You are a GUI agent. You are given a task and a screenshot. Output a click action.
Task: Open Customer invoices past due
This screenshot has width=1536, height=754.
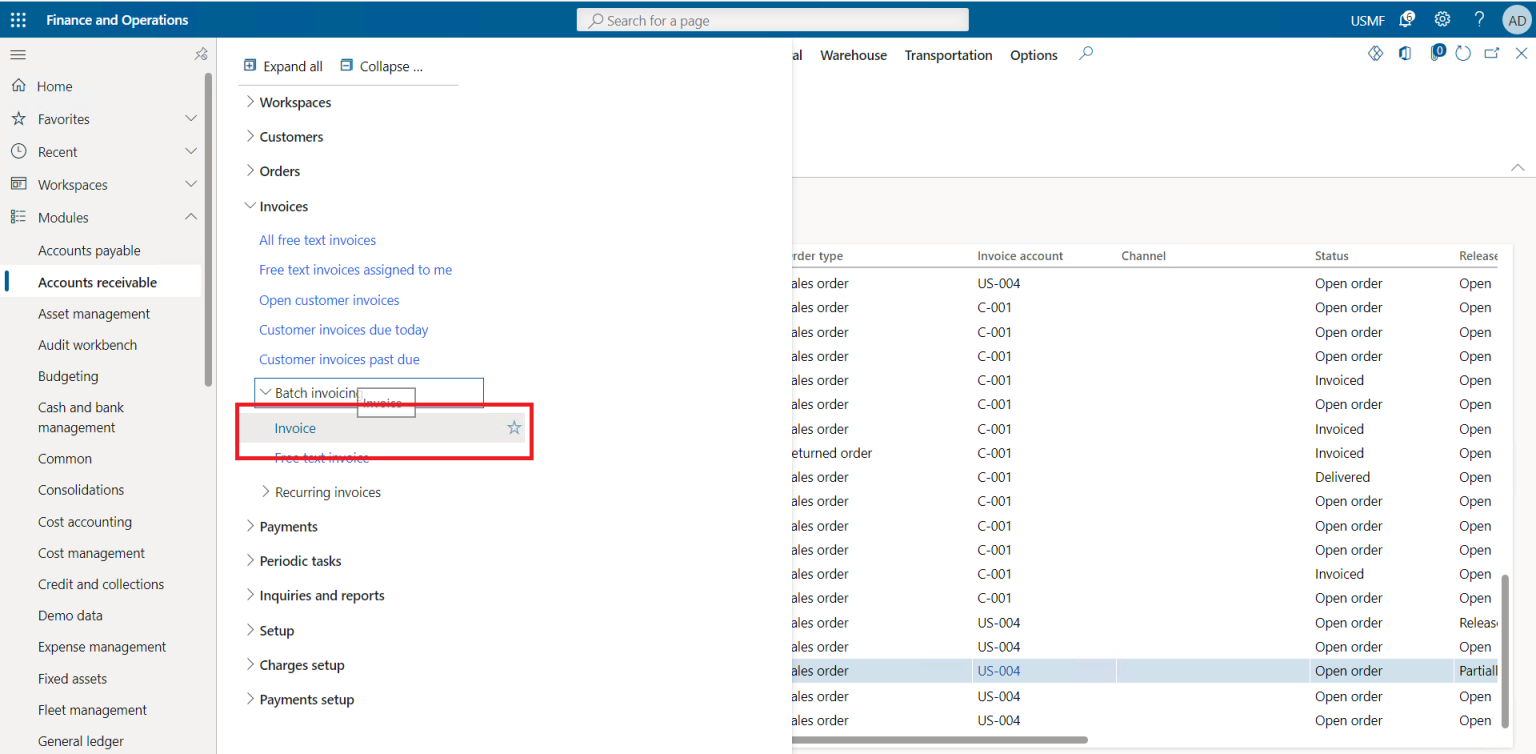pos(339,359)
